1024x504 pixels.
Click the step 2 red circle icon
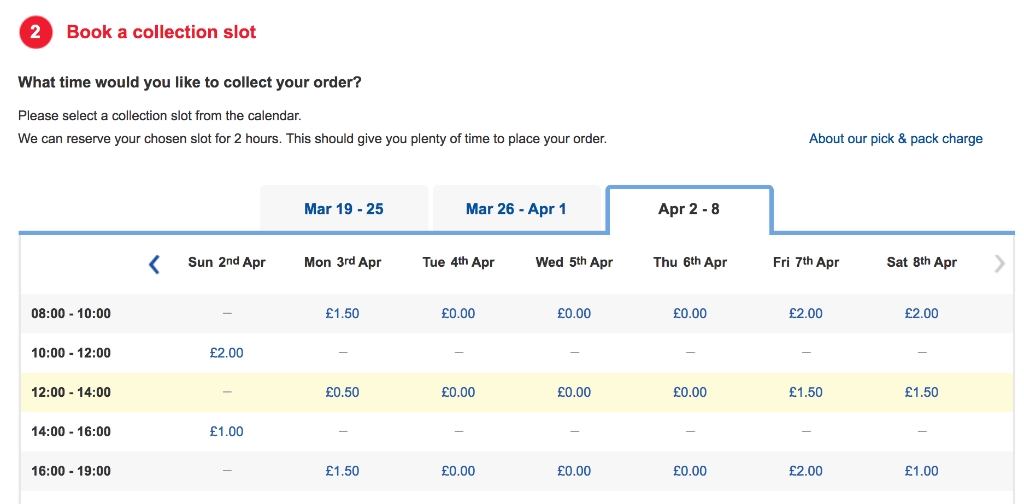35,32
